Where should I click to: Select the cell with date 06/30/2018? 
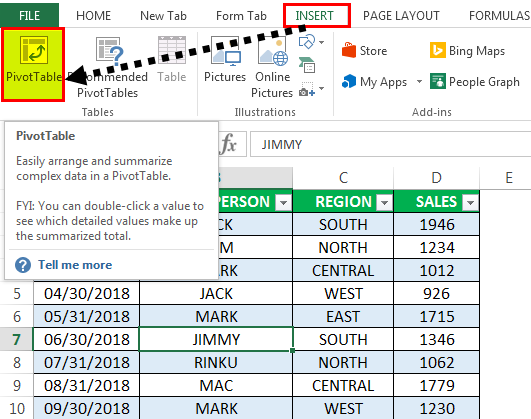pyautogui.click(x=86, y=339)
